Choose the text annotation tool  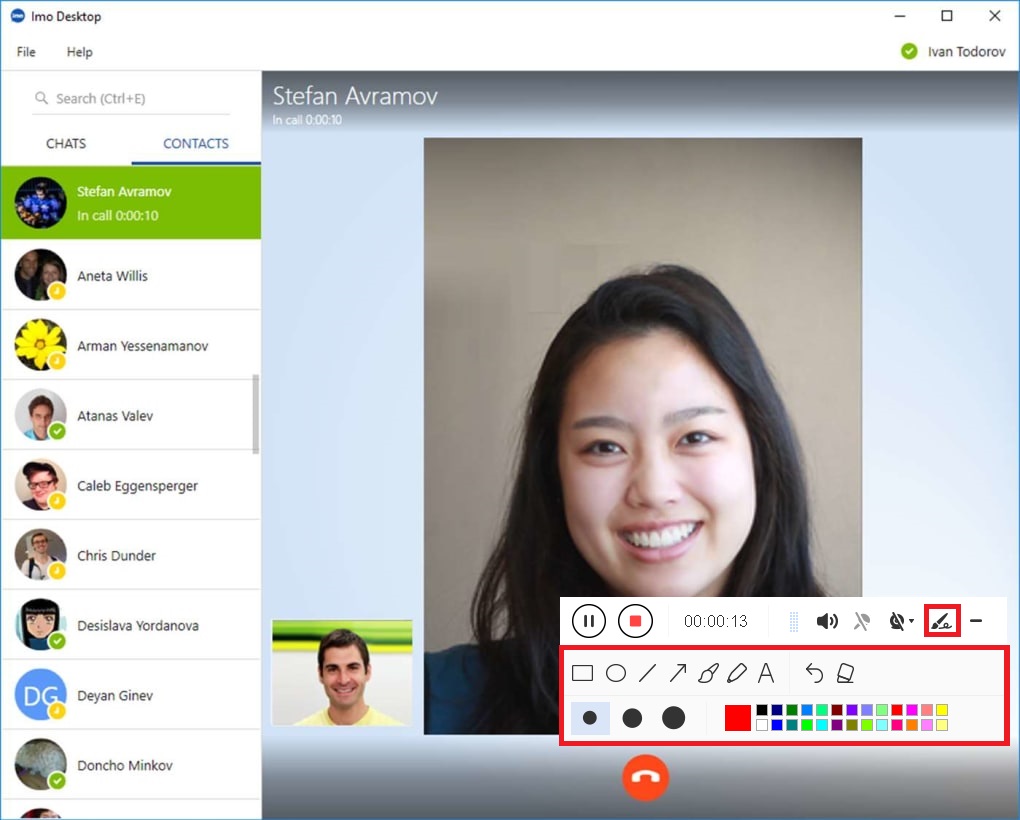(766, 672)
